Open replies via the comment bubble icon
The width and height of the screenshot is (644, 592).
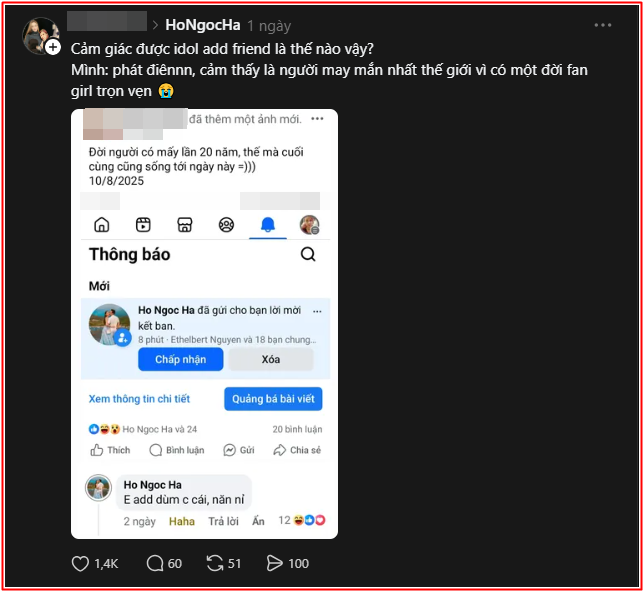[155, 564]
